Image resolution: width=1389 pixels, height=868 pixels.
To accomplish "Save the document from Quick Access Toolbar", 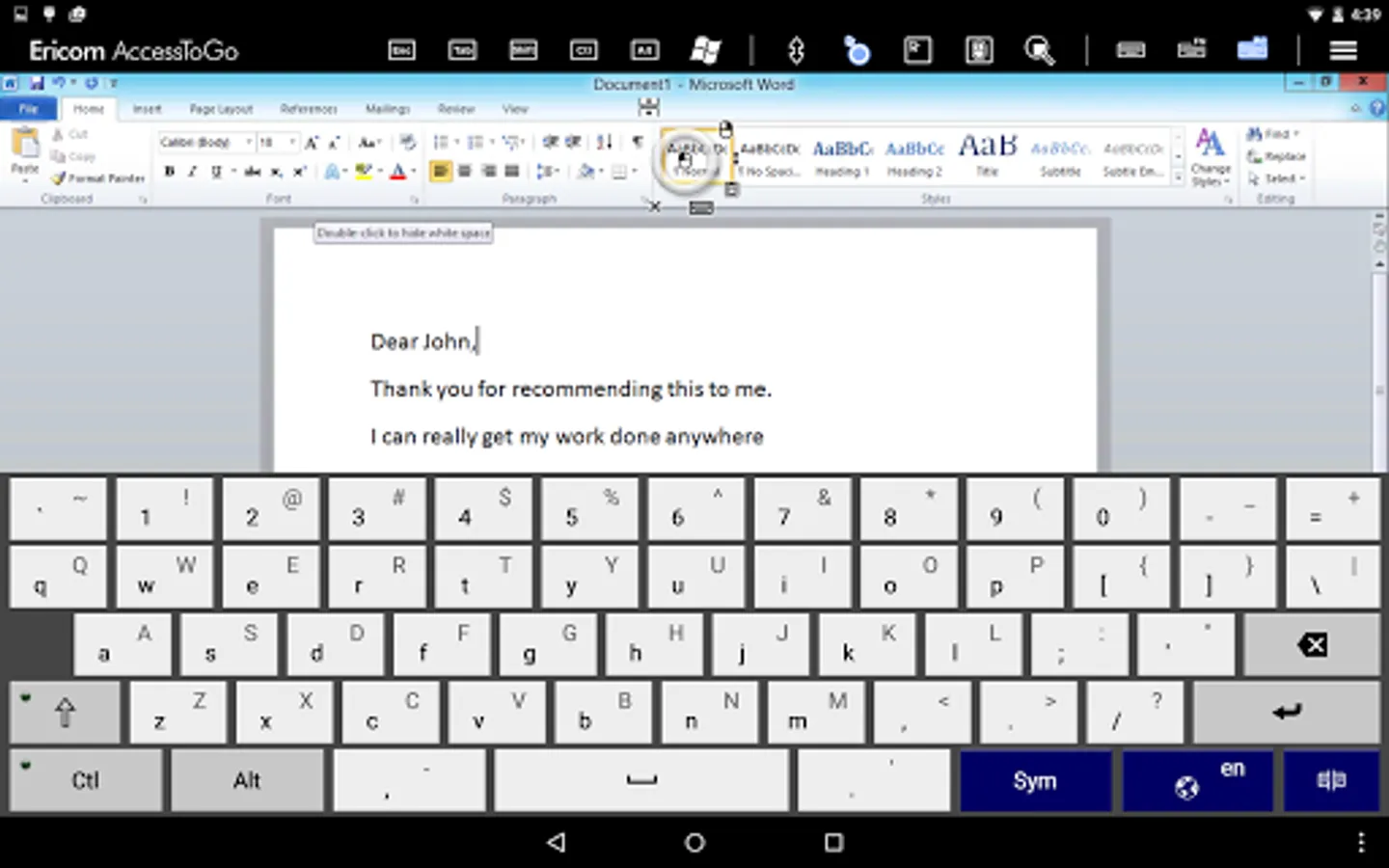I will 37,83.
